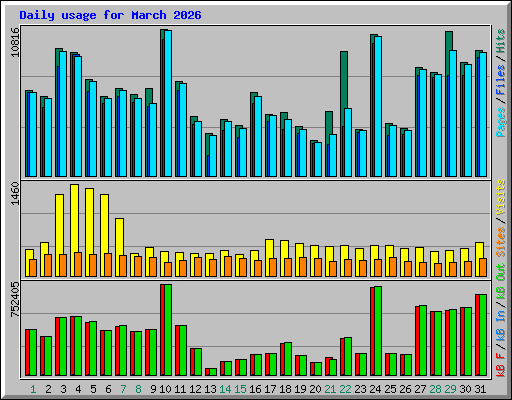
Task: Click the cyan Pages bar for day 10
Action: (168, 103)
